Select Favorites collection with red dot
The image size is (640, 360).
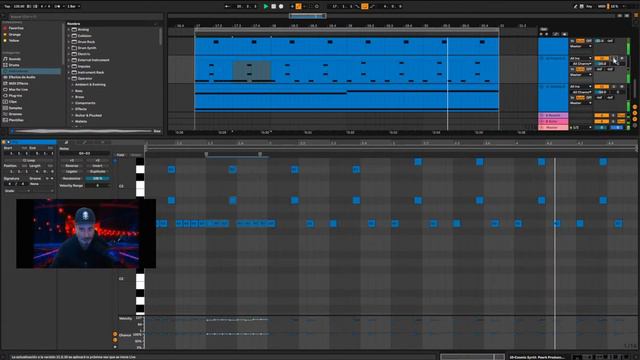click(x=16, y=28)
